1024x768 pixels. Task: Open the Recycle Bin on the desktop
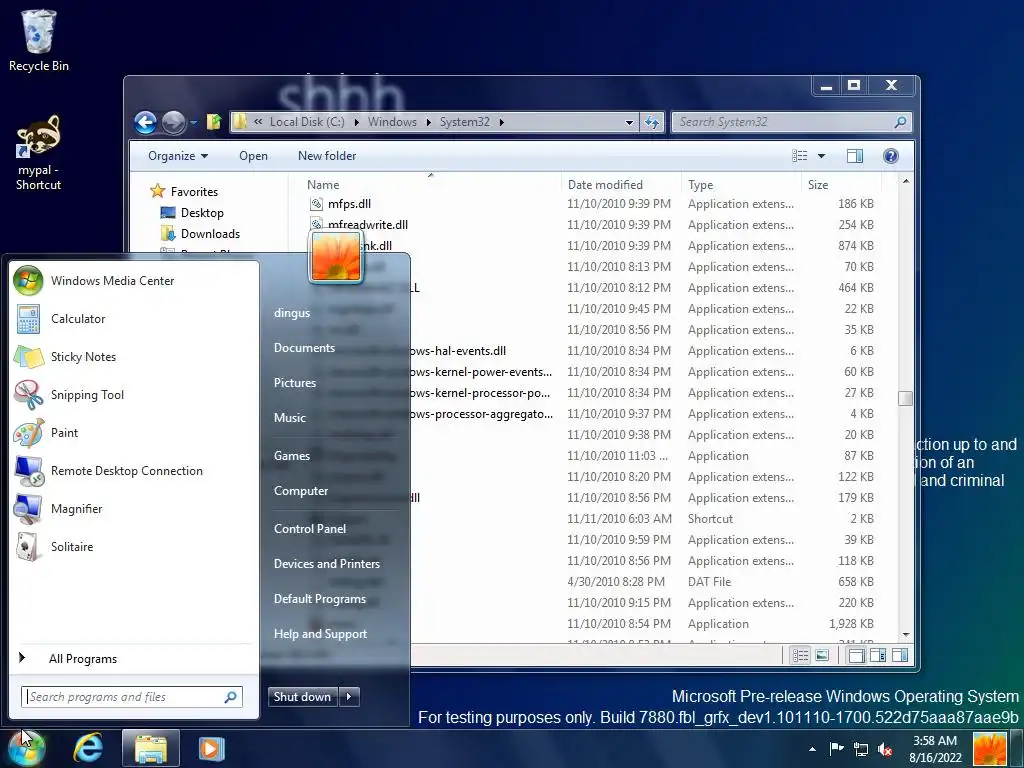click(39, 40)
